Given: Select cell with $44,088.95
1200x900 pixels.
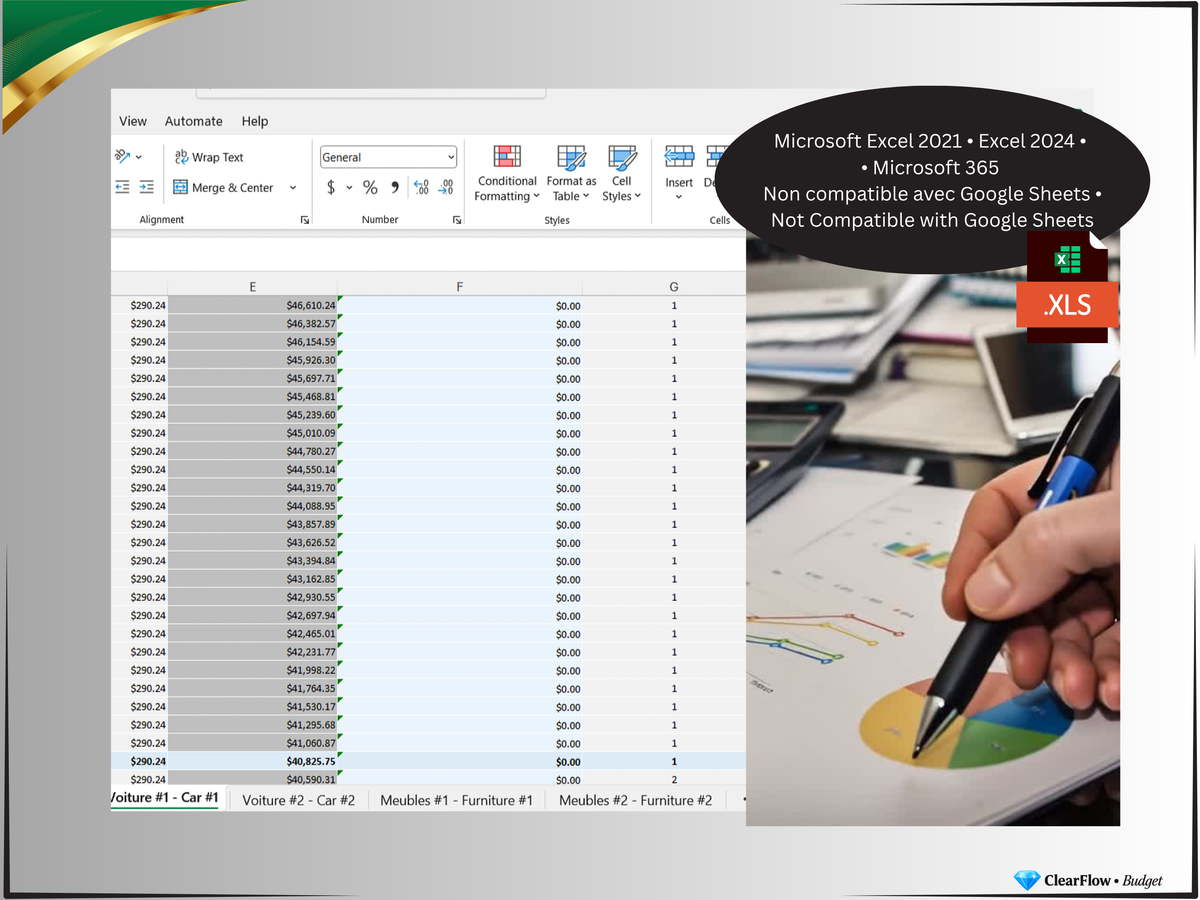Looking at the screenshot, I should (253, 506).
